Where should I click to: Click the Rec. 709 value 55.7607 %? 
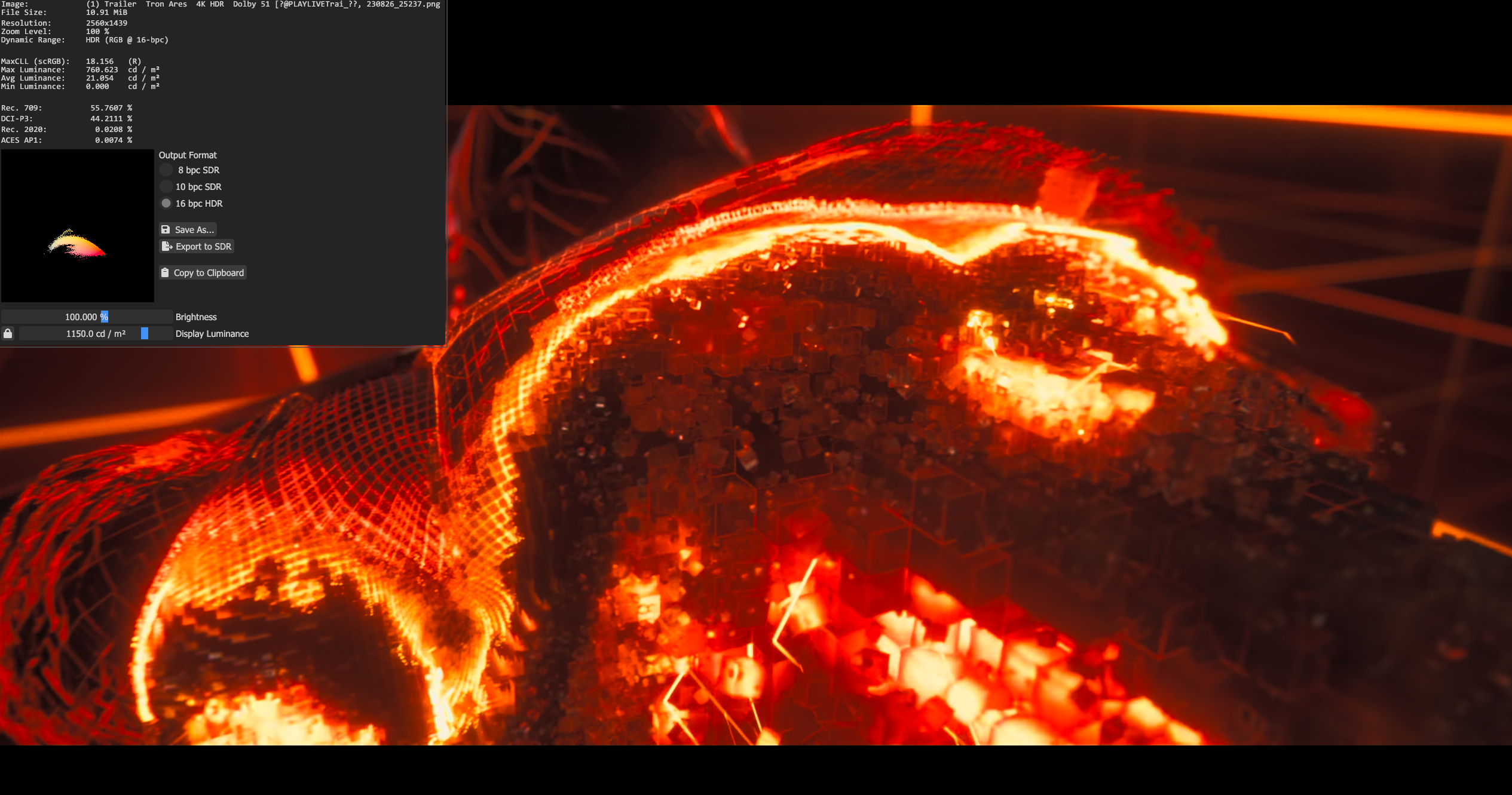[111, 108]
